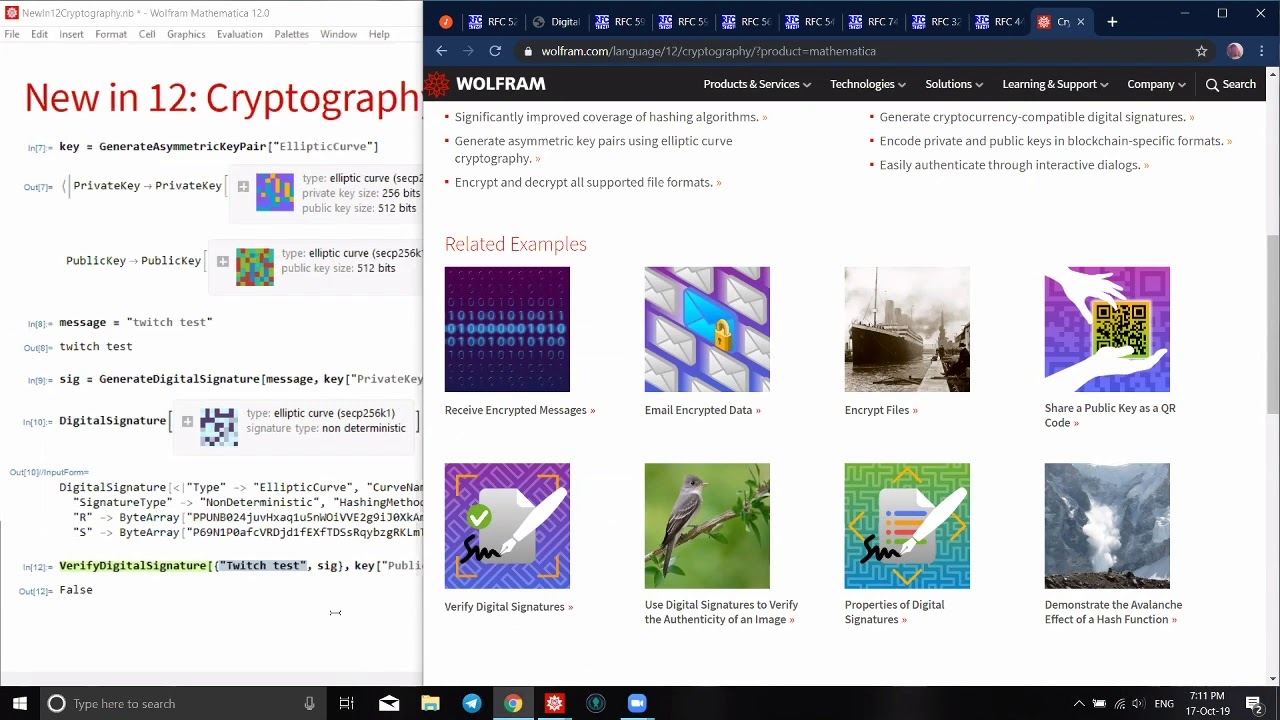Close the active Cryptography browser tab
The image size is (1280, 720).
[1080, 22]
